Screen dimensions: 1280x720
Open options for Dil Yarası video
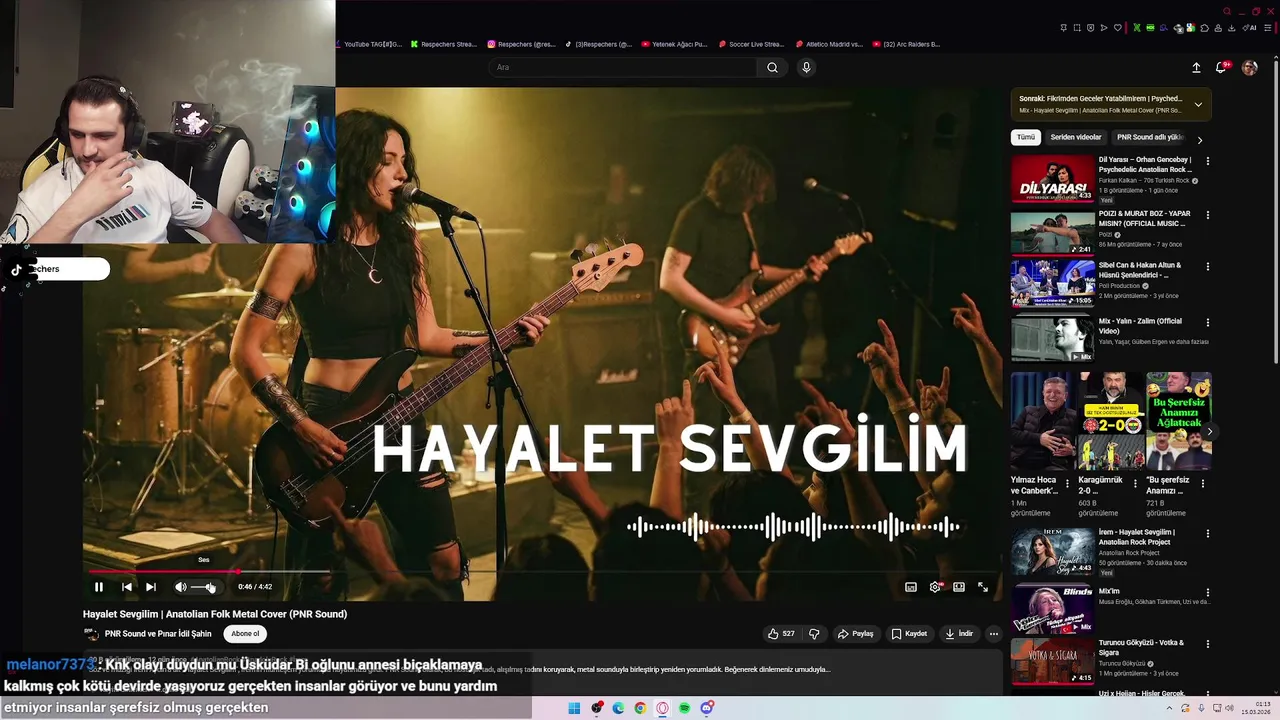coord(1207,161)
